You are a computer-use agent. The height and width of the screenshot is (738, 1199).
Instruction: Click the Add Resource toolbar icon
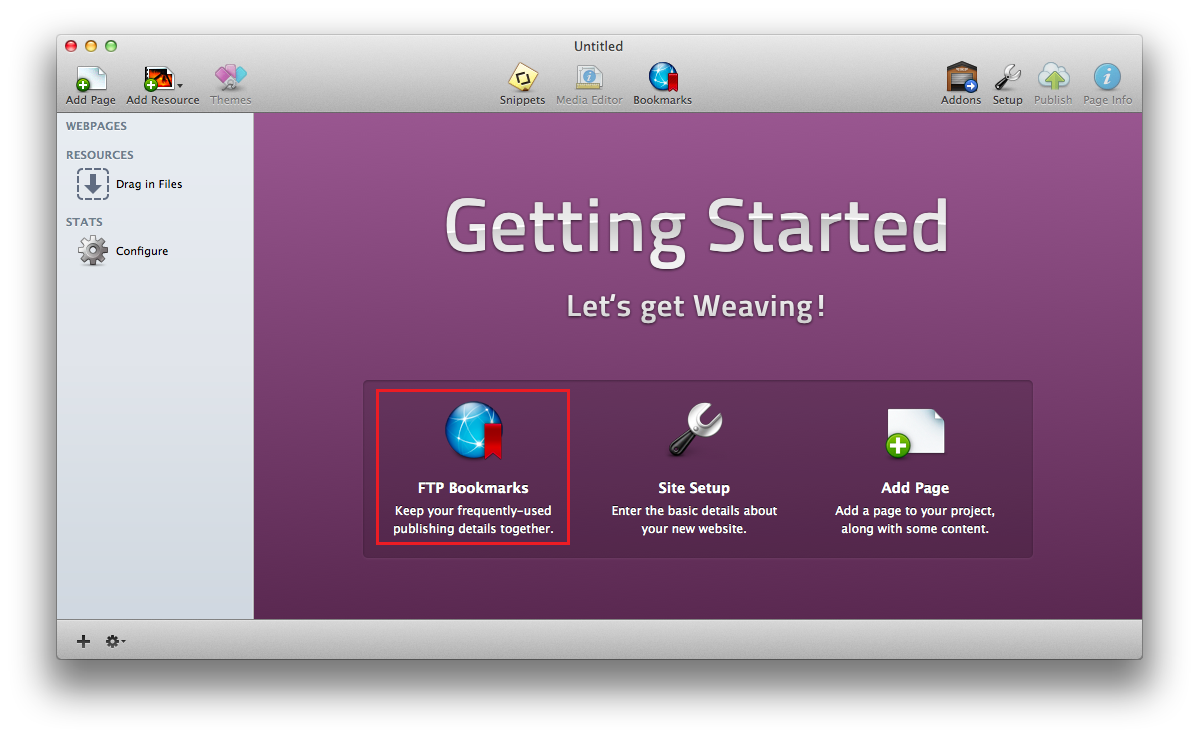(x=158, y=79)
